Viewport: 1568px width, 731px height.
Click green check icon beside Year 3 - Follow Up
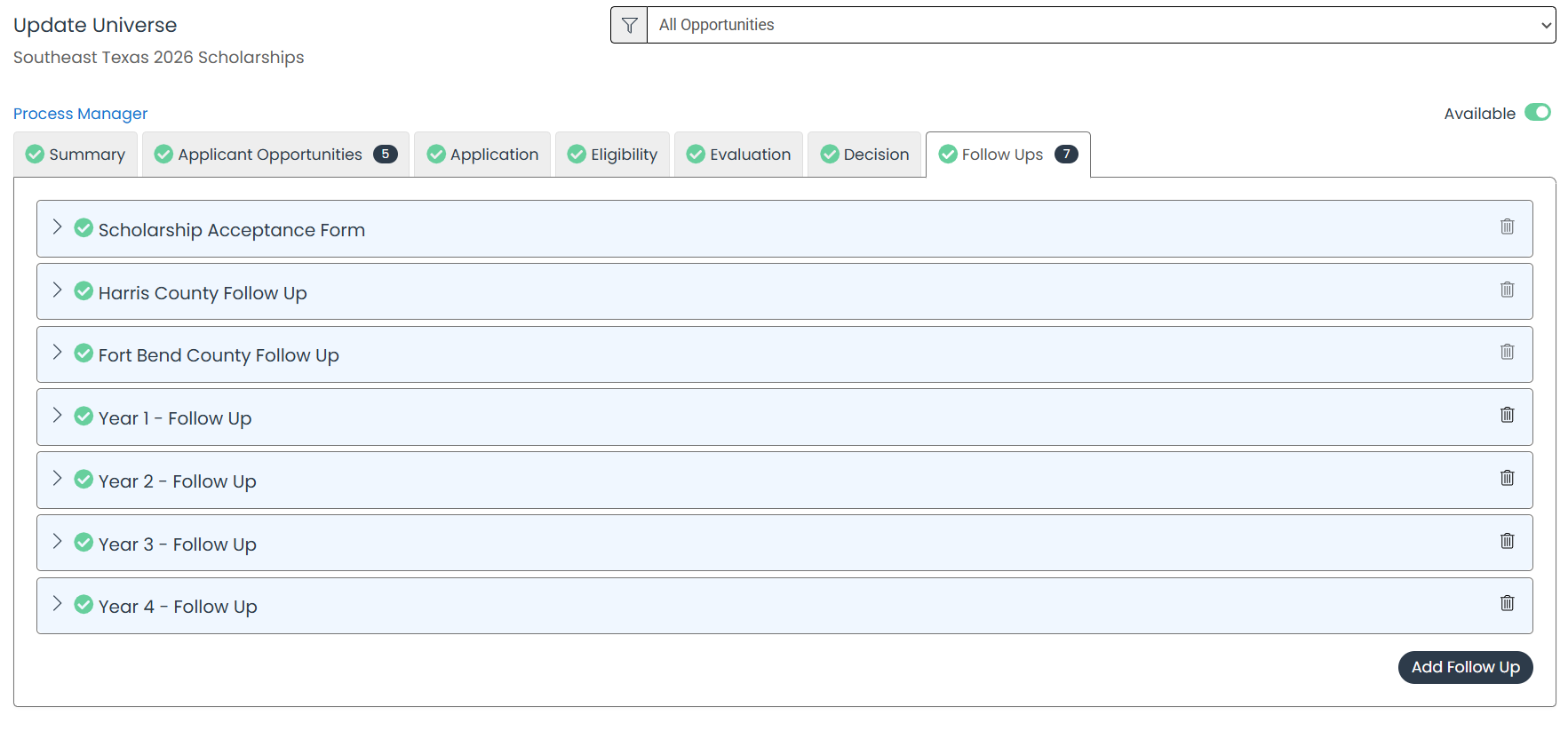coord(84,543)
